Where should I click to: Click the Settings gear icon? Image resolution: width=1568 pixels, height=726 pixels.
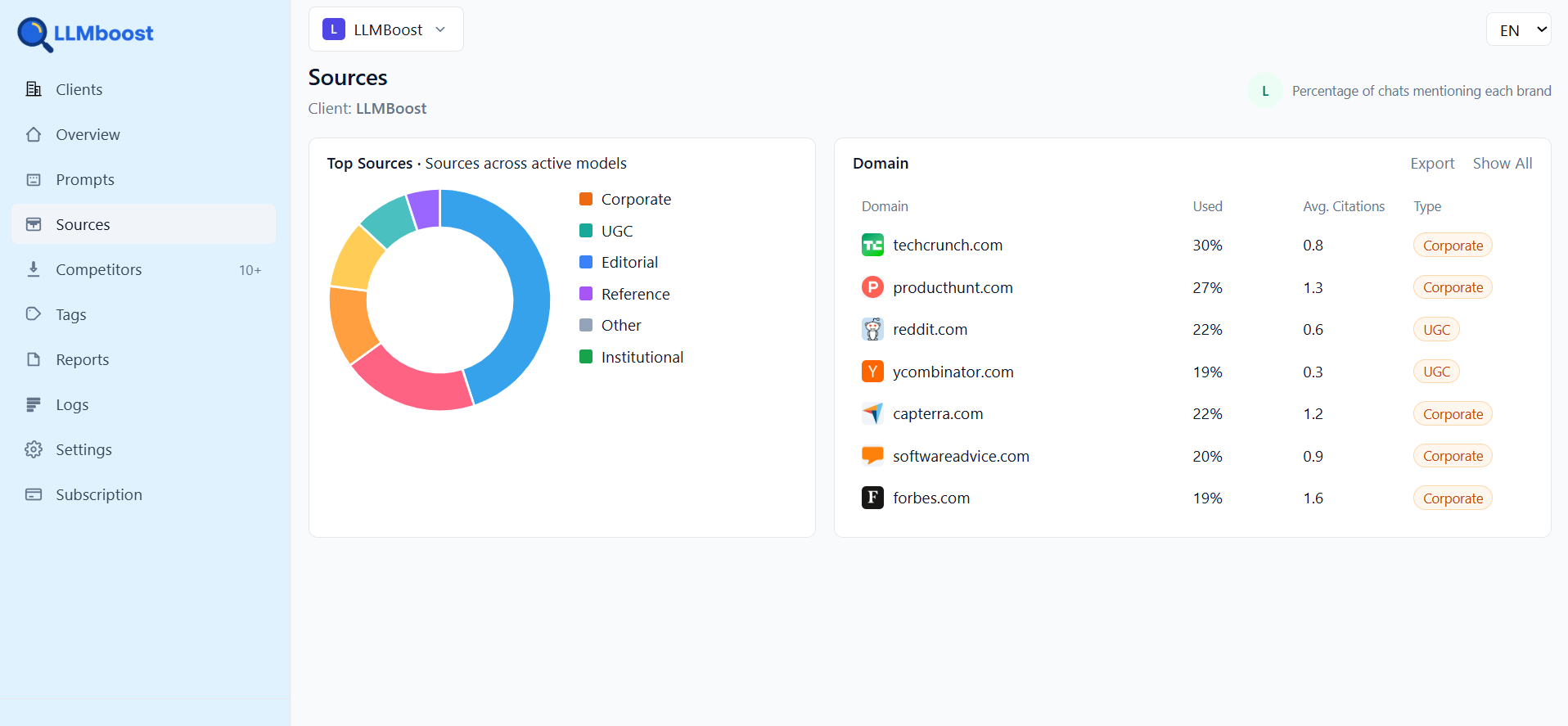tap(34, 449)
